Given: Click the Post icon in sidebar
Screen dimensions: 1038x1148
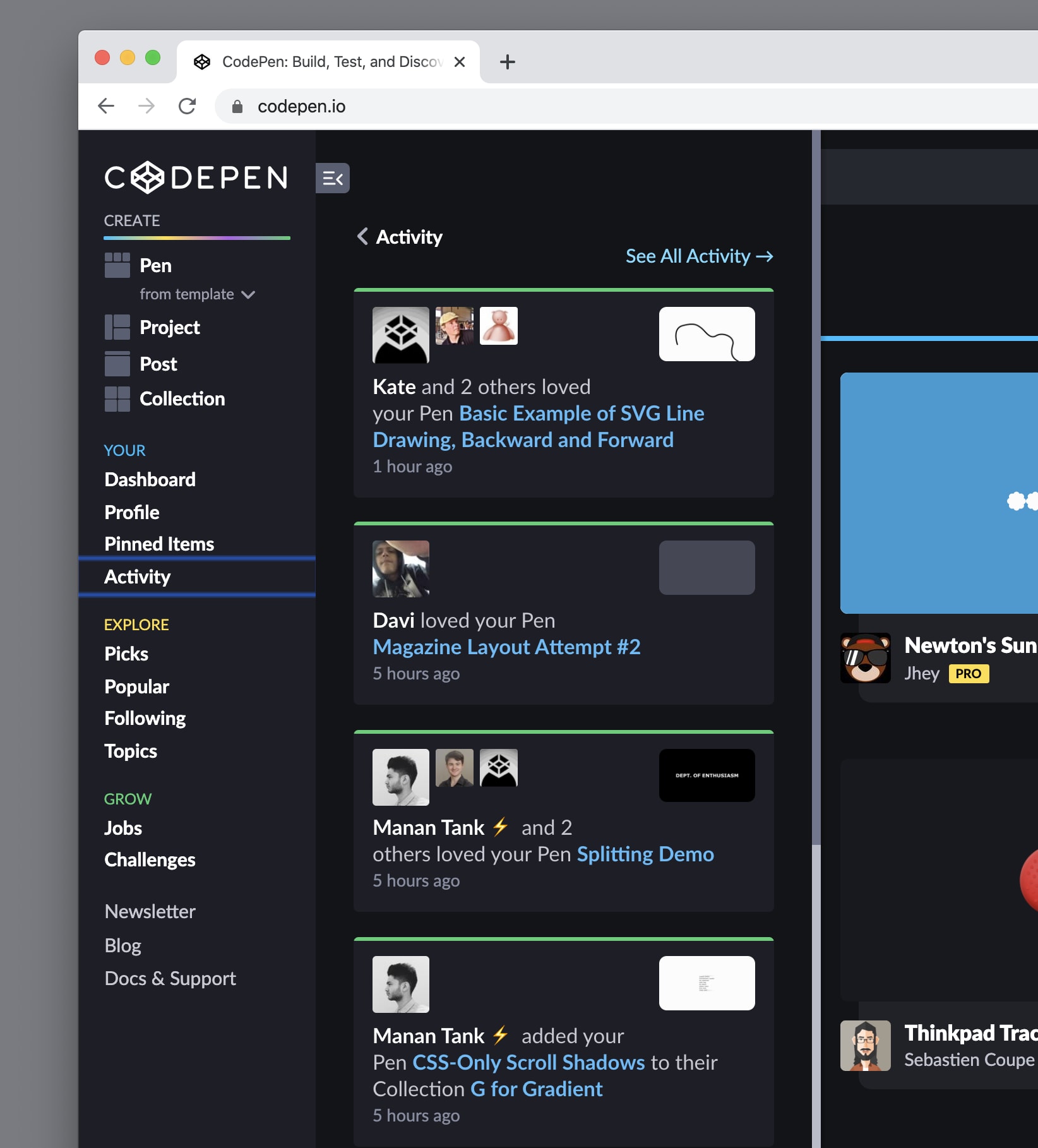Looking at the screenshot, I should 117,364.
